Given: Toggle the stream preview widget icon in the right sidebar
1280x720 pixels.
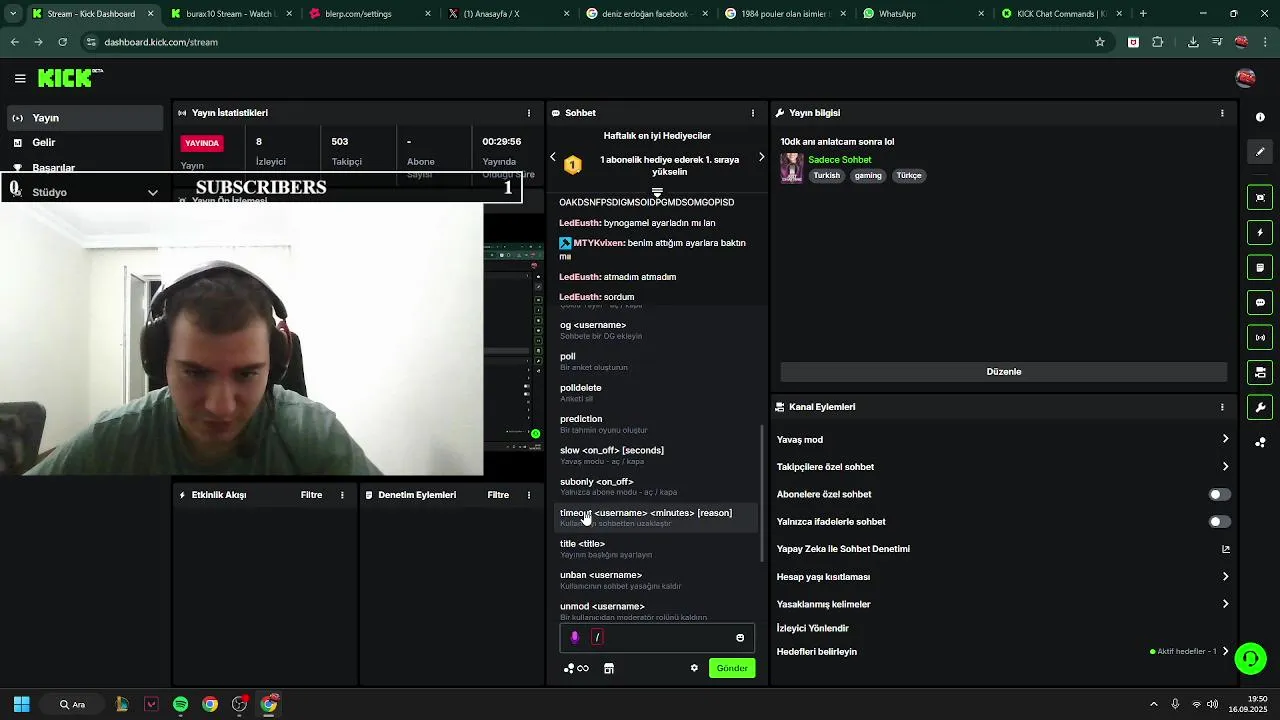Looking at the screenshot, I should click(1260, 198).
